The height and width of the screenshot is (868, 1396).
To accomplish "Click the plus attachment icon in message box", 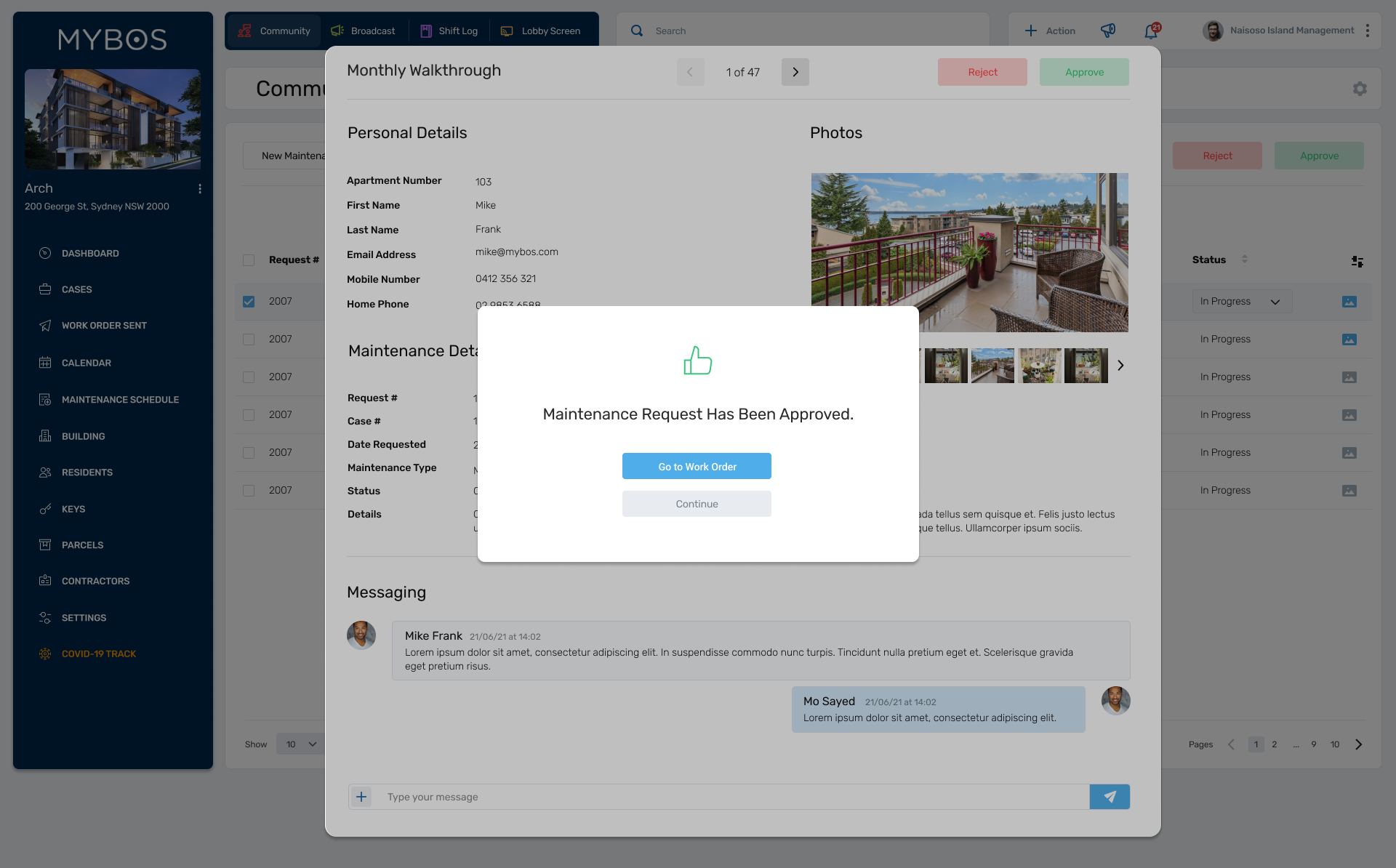I will [361, 797].
